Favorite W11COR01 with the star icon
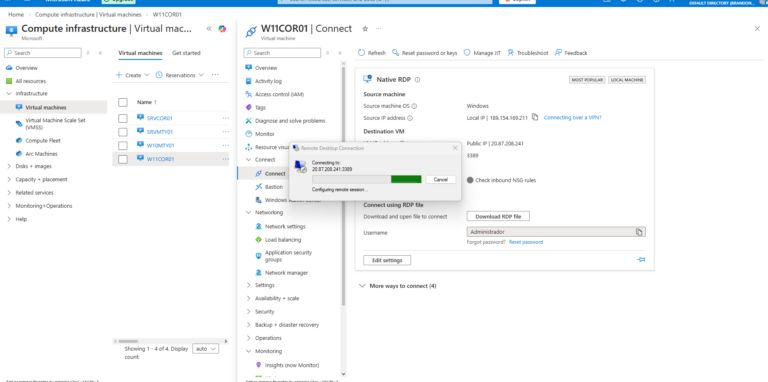Viewport: 768px width, 382px height. 365,29
